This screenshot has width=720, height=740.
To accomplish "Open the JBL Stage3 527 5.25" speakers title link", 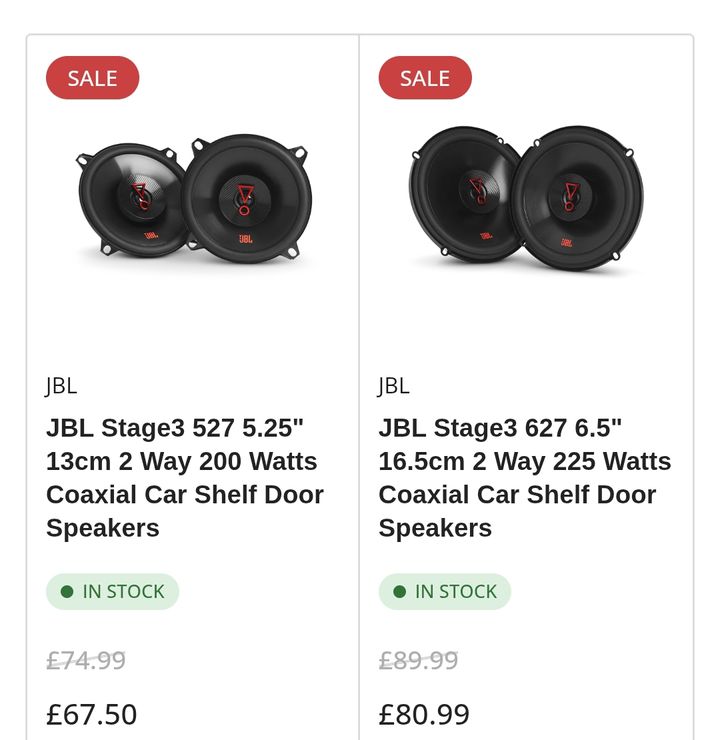I will point(184,478).
